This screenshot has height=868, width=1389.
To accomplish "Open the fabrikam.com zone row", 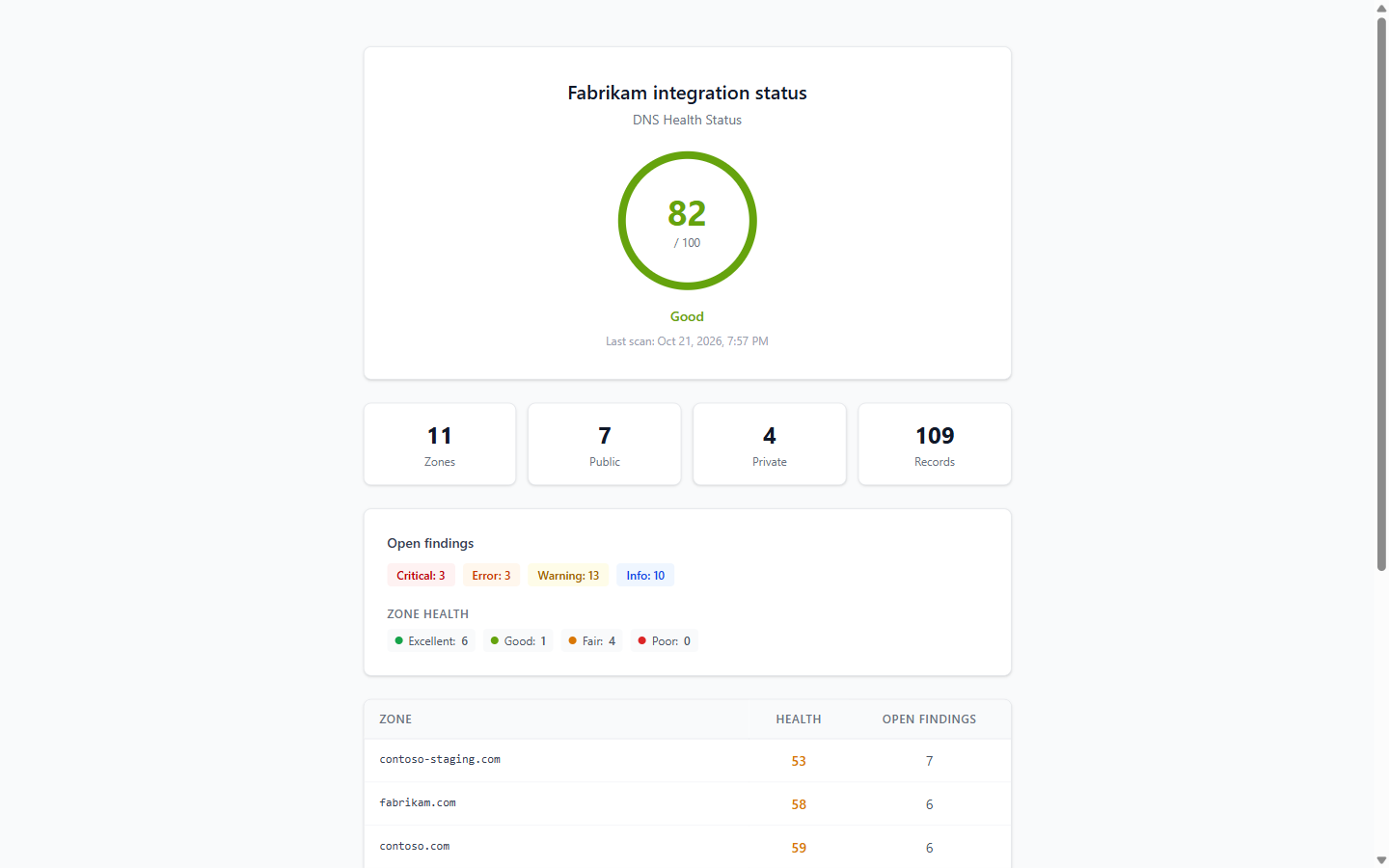I will 687,804.
